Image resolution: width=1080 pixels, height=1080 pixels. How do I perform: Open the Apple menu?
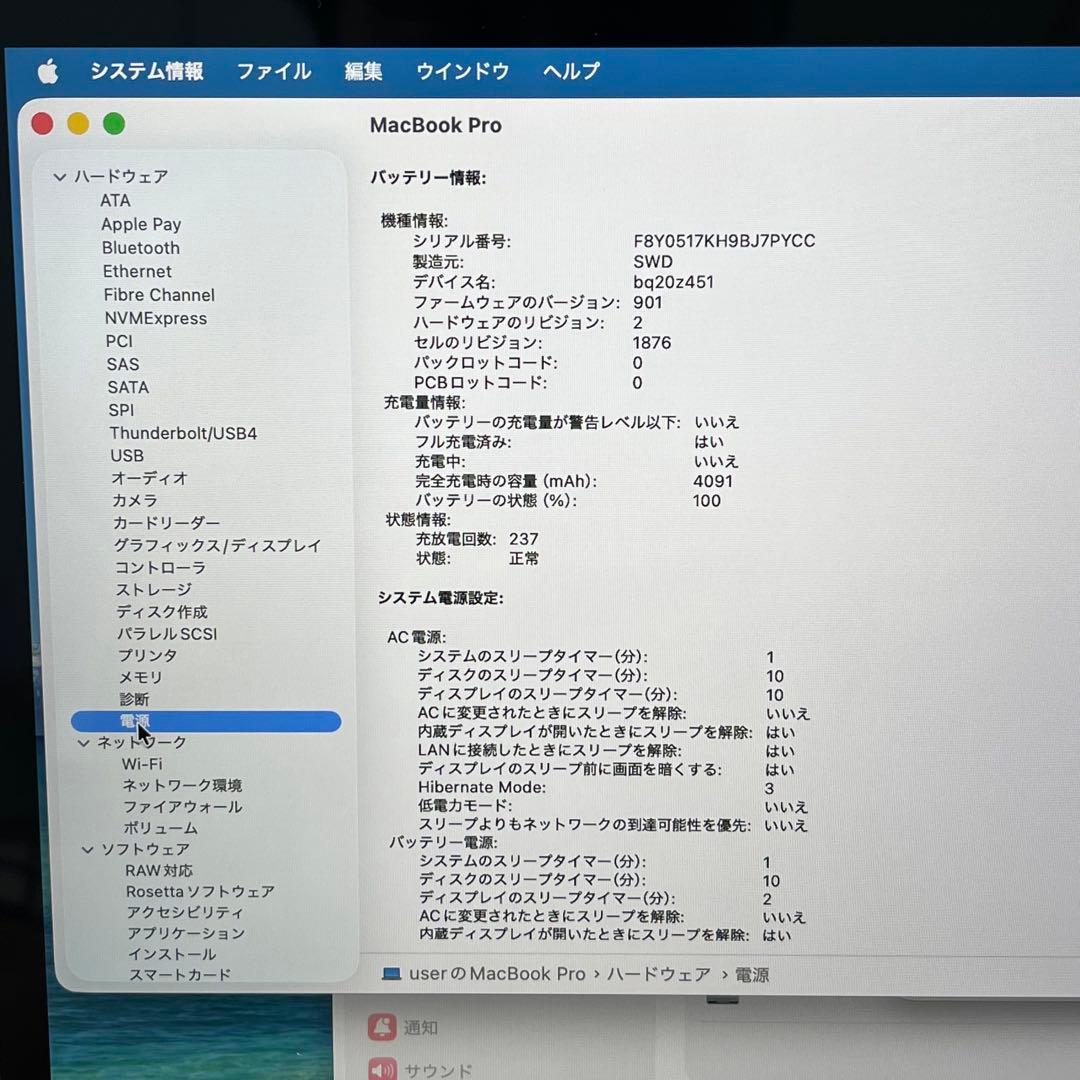click(x=47, y=71)
